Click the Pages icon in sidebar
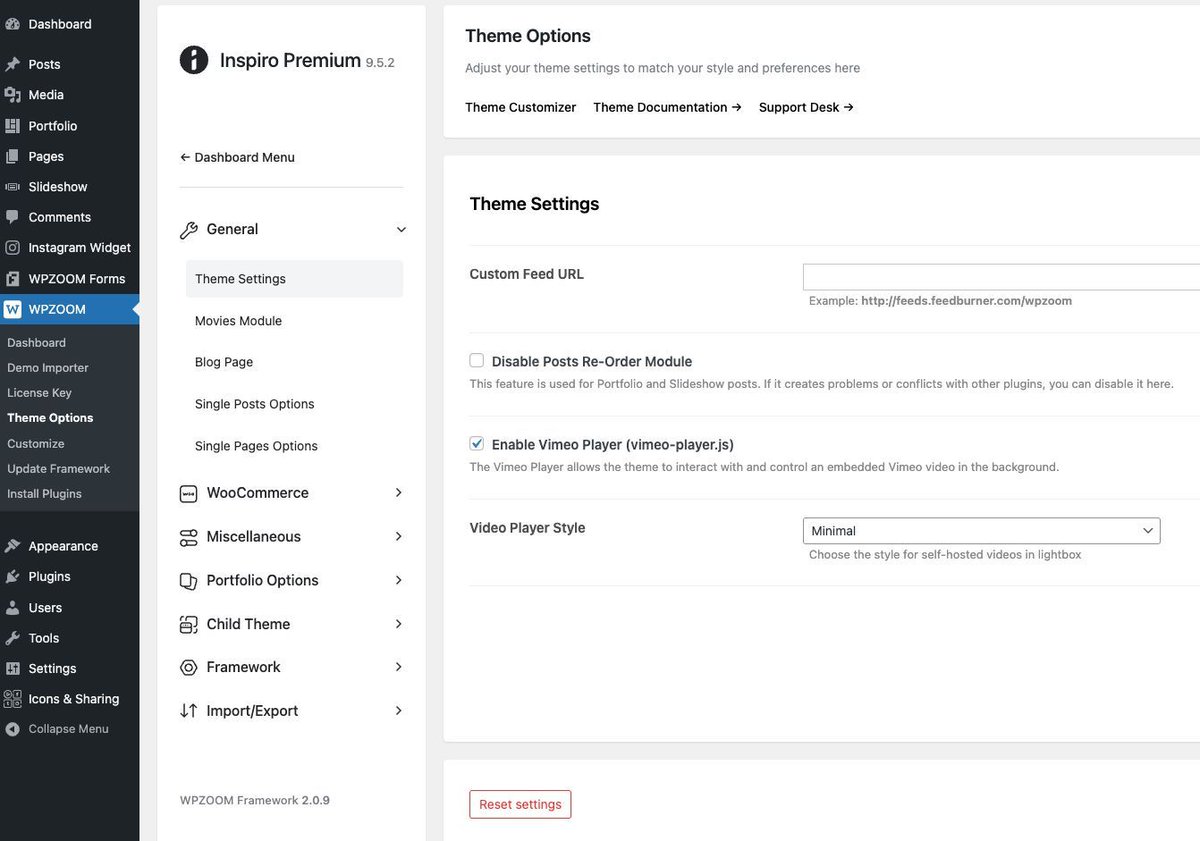1200x841 pixels. point(12,156)
